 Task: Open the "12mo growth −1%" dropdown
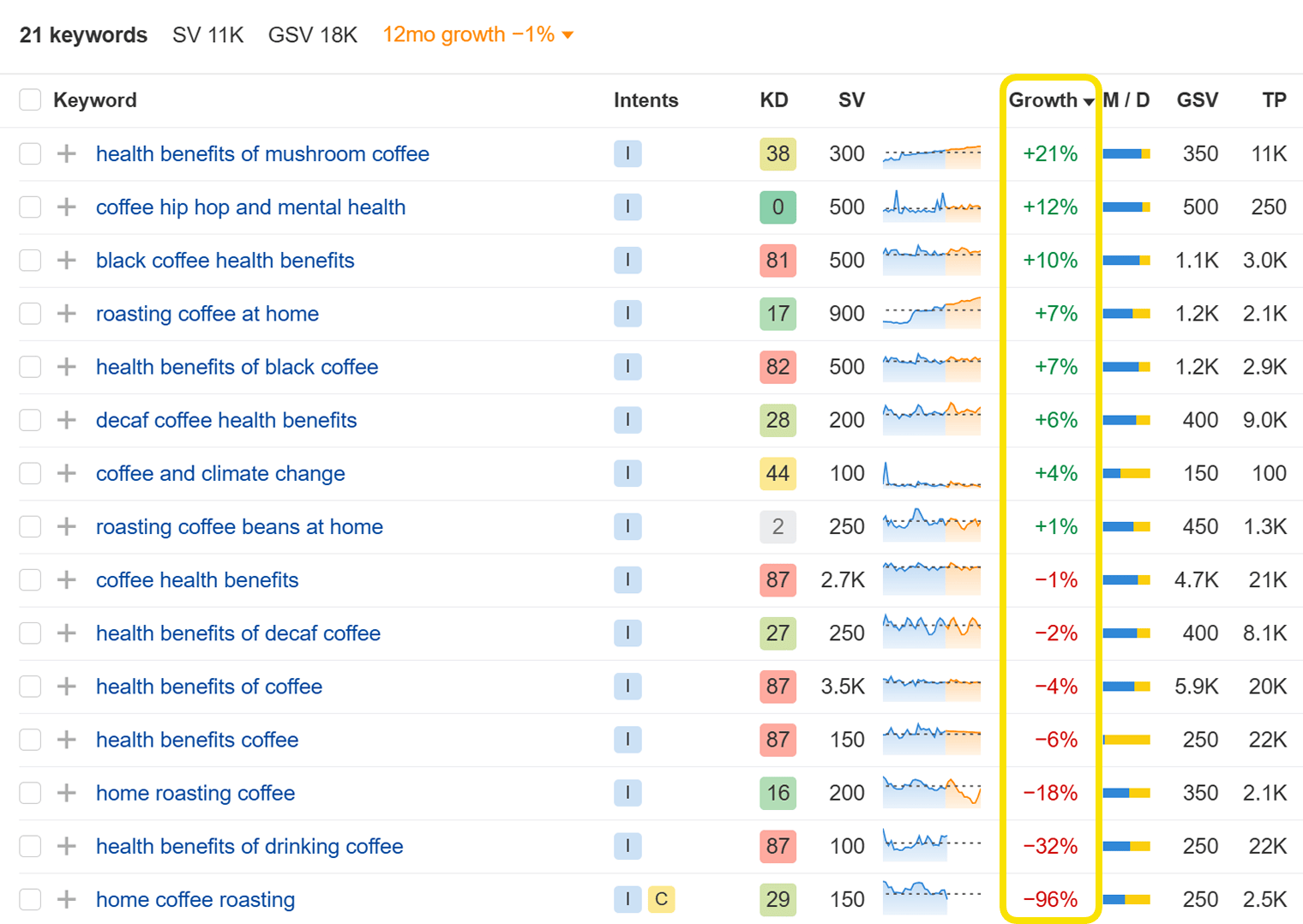coord(477,34)
